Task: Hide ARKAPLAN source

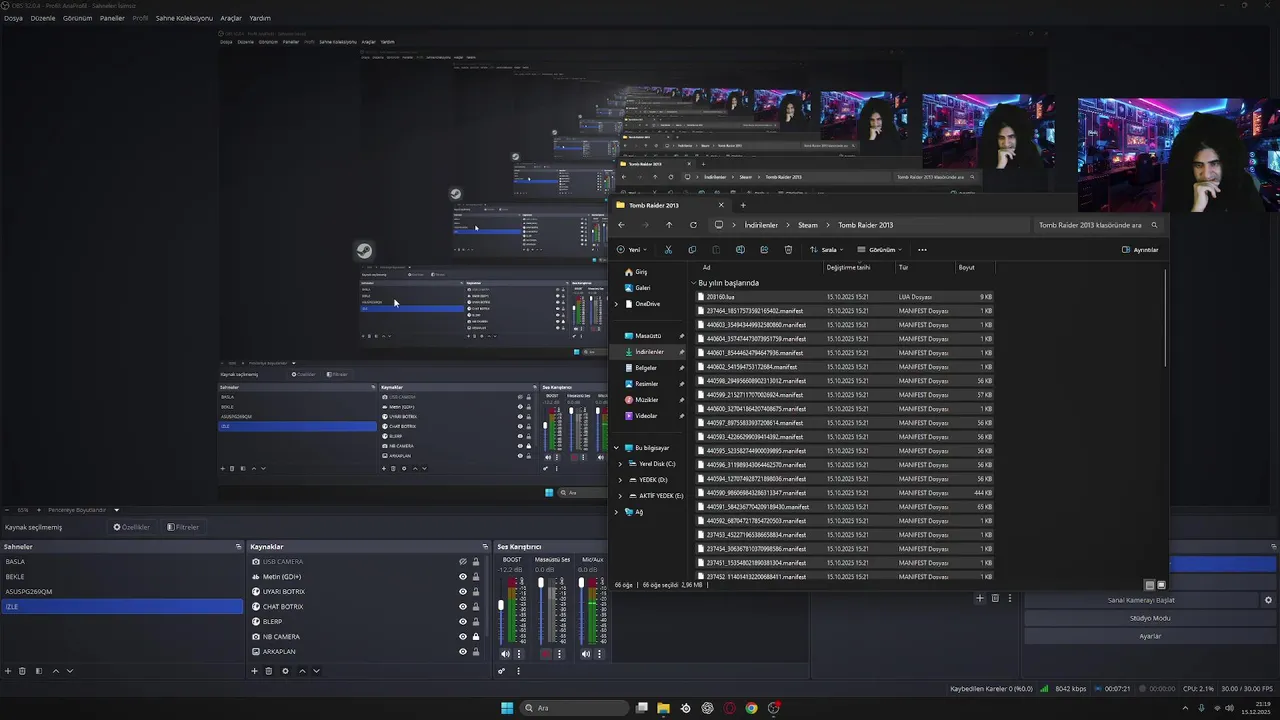Action: [463, 652]
